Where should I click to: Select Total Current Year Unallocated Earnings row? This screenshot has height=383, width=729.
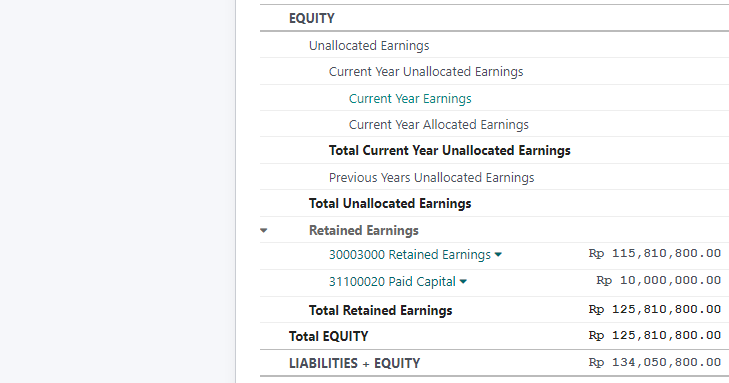point(494,151)
